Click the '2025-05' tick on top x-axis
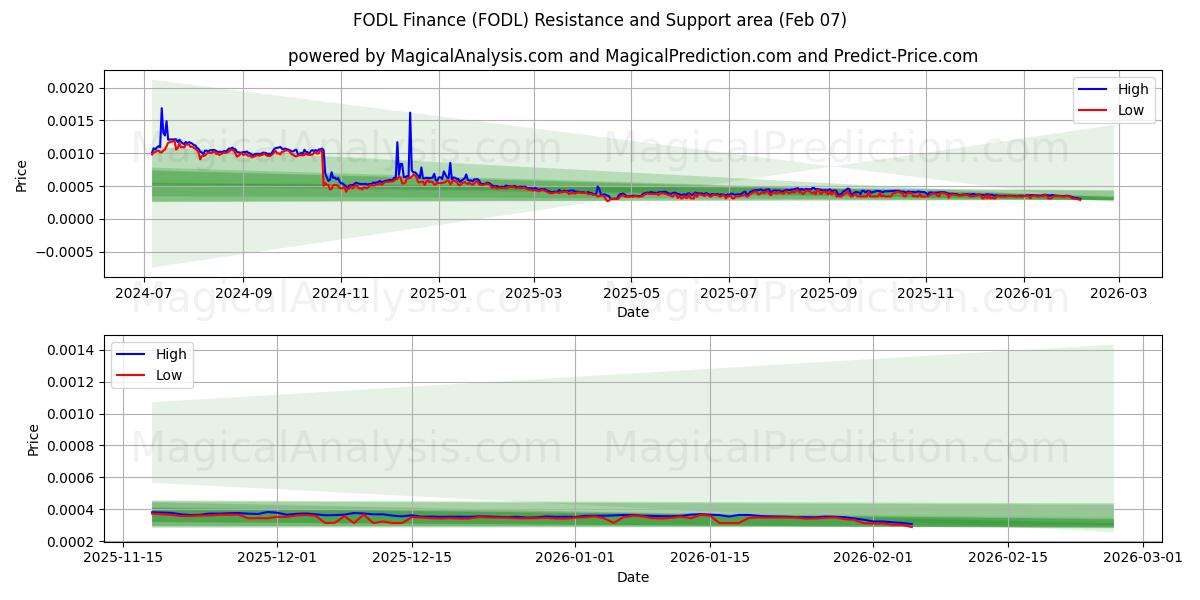 point(631,294)
